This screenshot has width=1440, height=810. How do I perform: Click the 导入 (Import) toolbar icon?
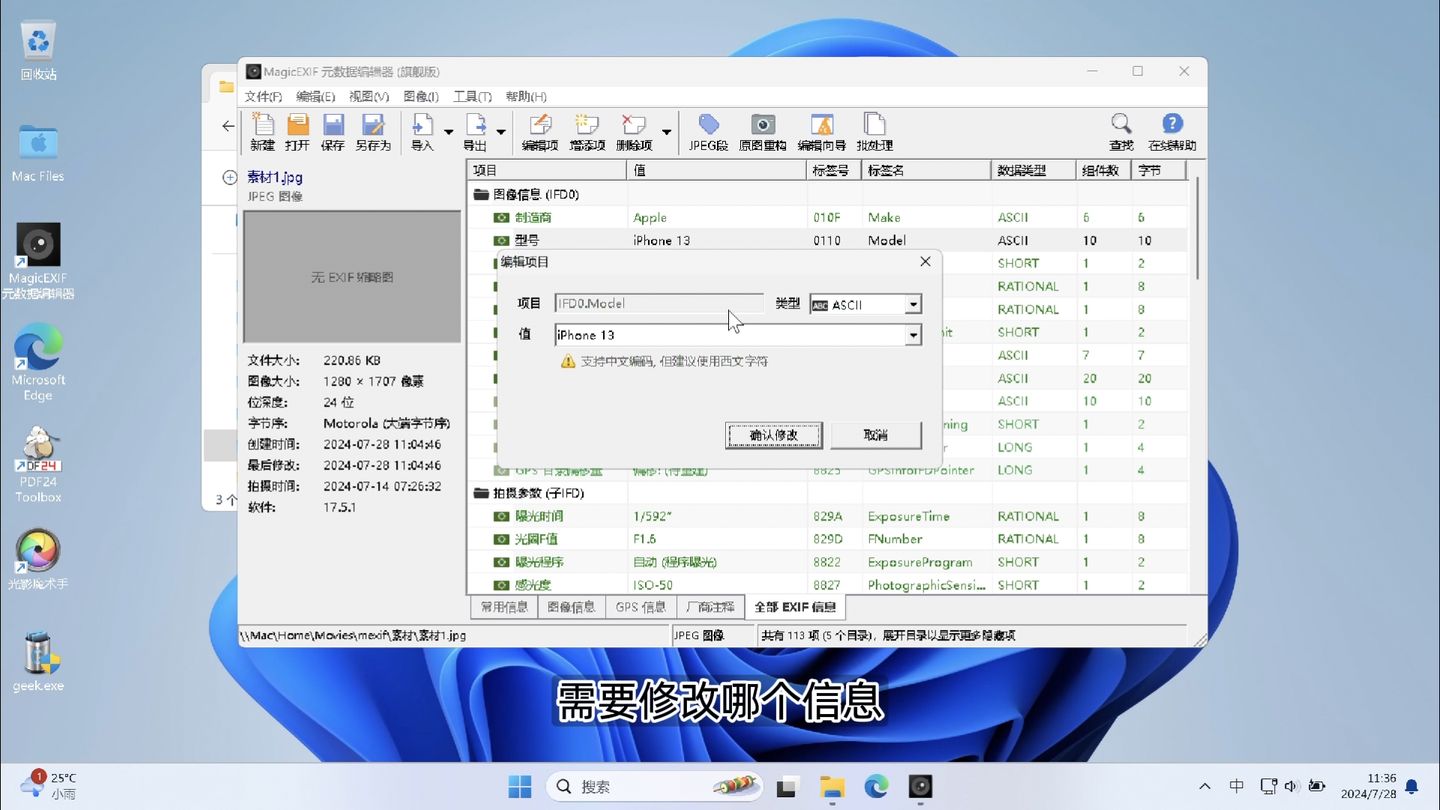click(422, 132)
